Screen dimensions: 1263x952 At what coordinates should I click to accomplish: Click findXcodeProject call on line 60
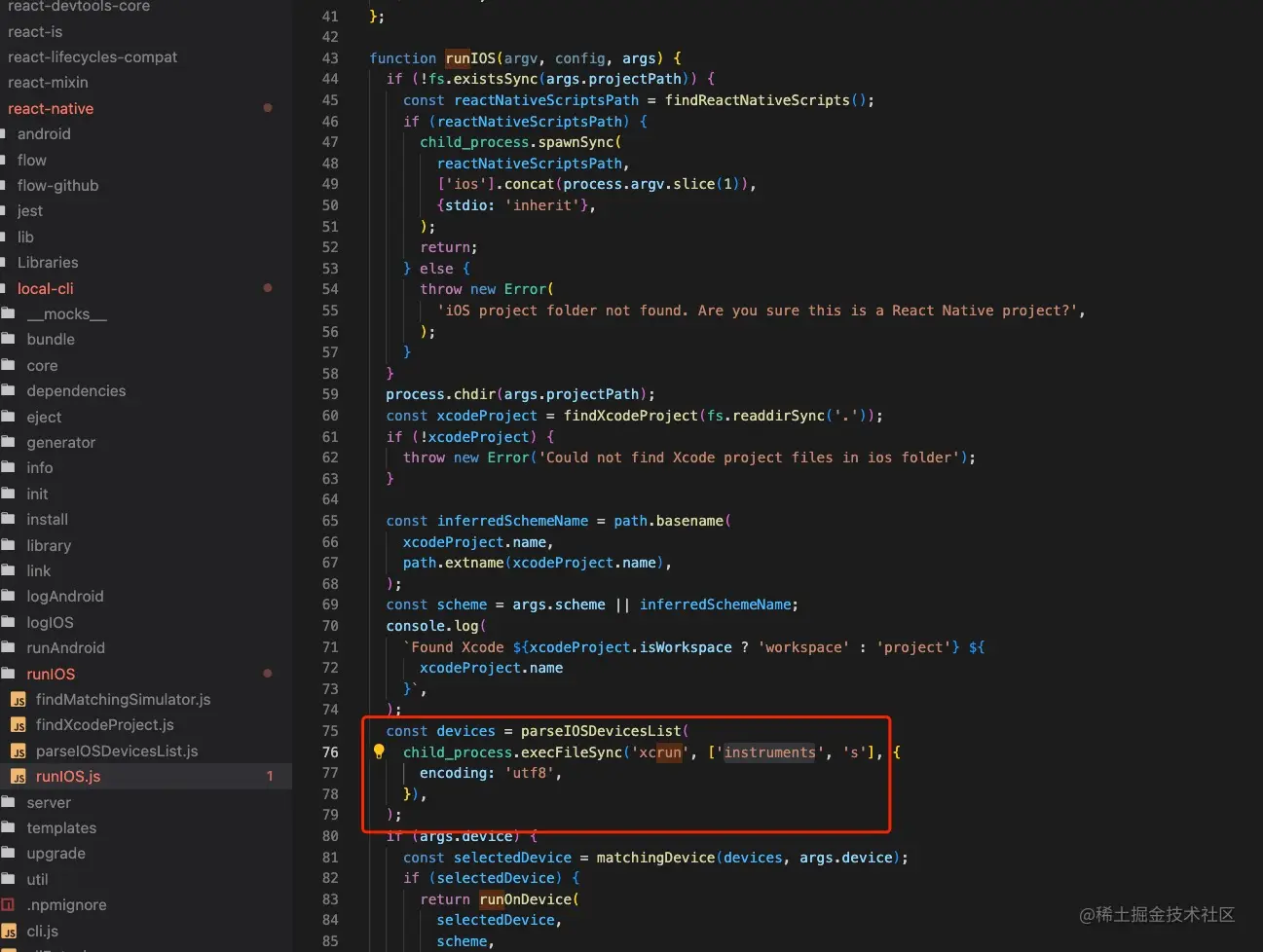(631, 416)
